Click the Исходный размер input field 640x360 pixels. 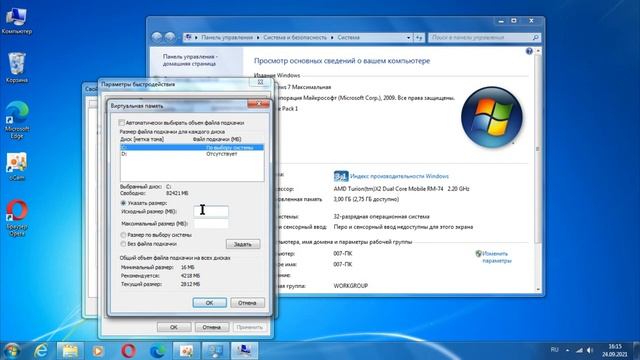(211, 211)
